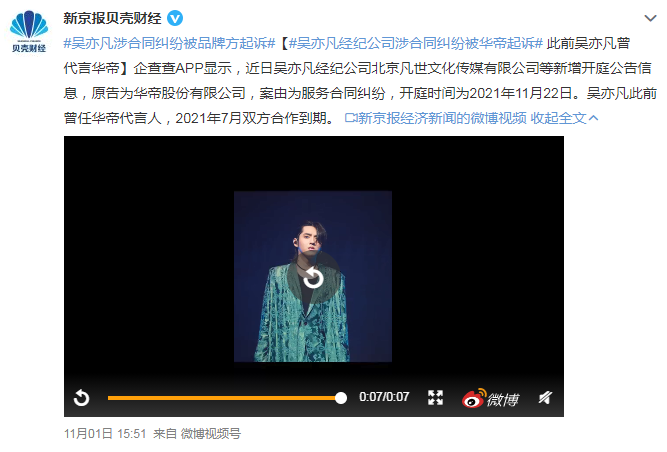Image resolution: width=667 pixels, height=452 pixels.
Task: Open hashtag #吴亦凡经纪公司涉合同纠纷被华帝起诉#
Action: 416,43
